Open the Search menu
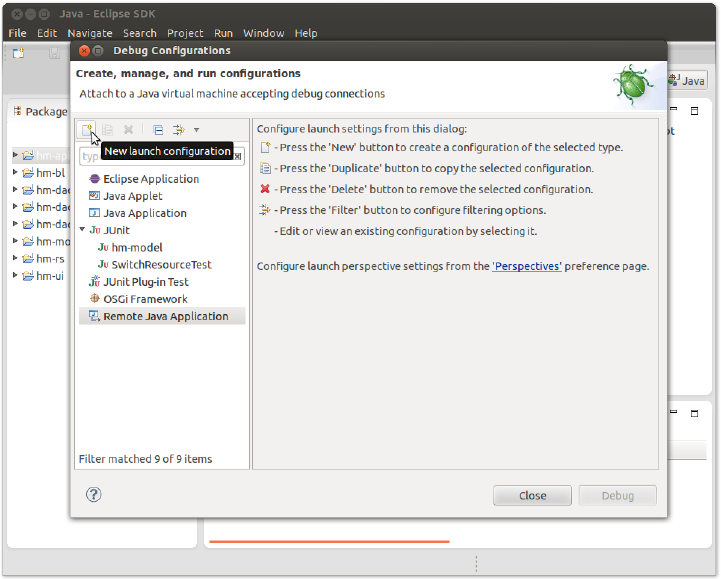 (140, 33)
